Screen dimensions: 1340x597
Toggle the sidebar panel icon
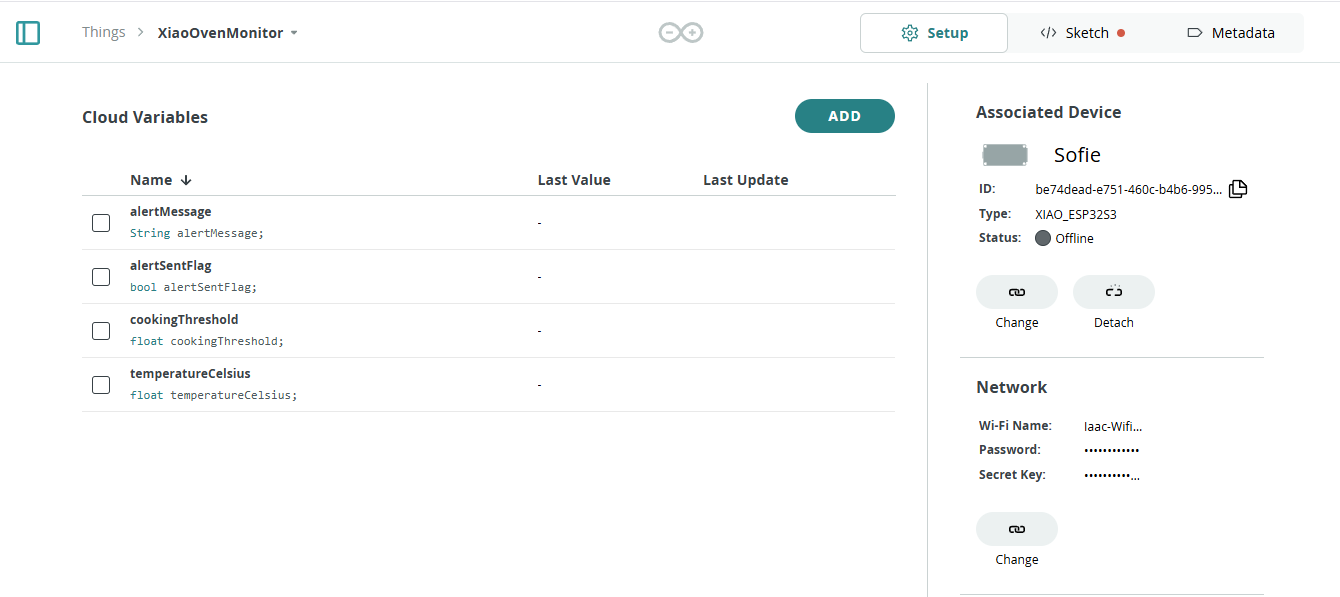click(x=28, y=33)
